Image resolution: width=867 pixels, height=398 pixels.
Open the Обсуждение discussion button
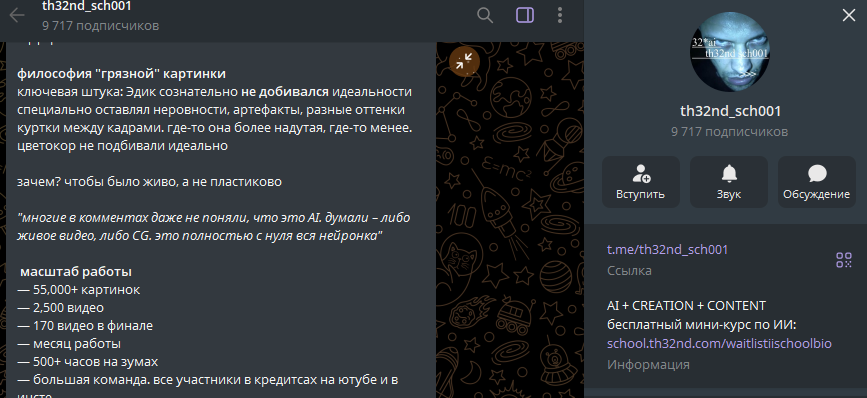[x=817, y=182]
